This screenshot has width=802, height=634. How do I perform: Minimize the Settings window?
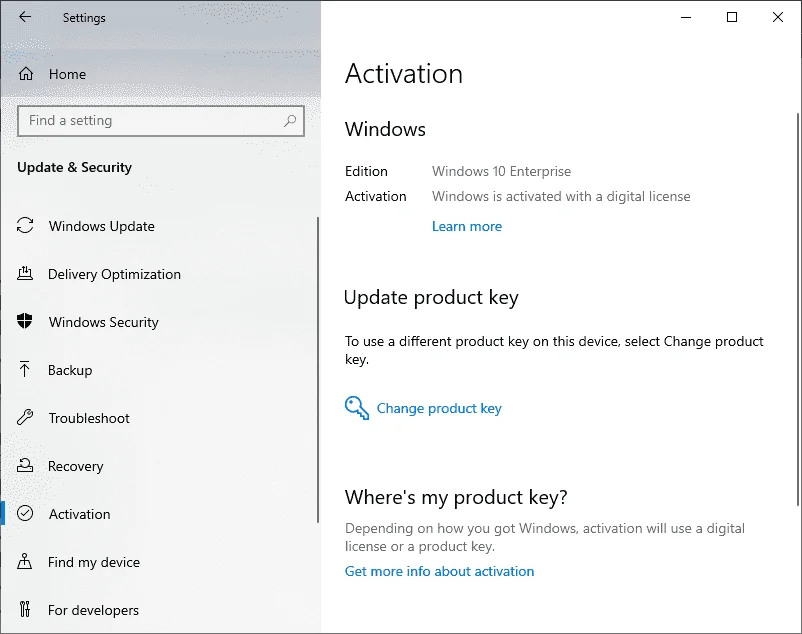[686, 17]
